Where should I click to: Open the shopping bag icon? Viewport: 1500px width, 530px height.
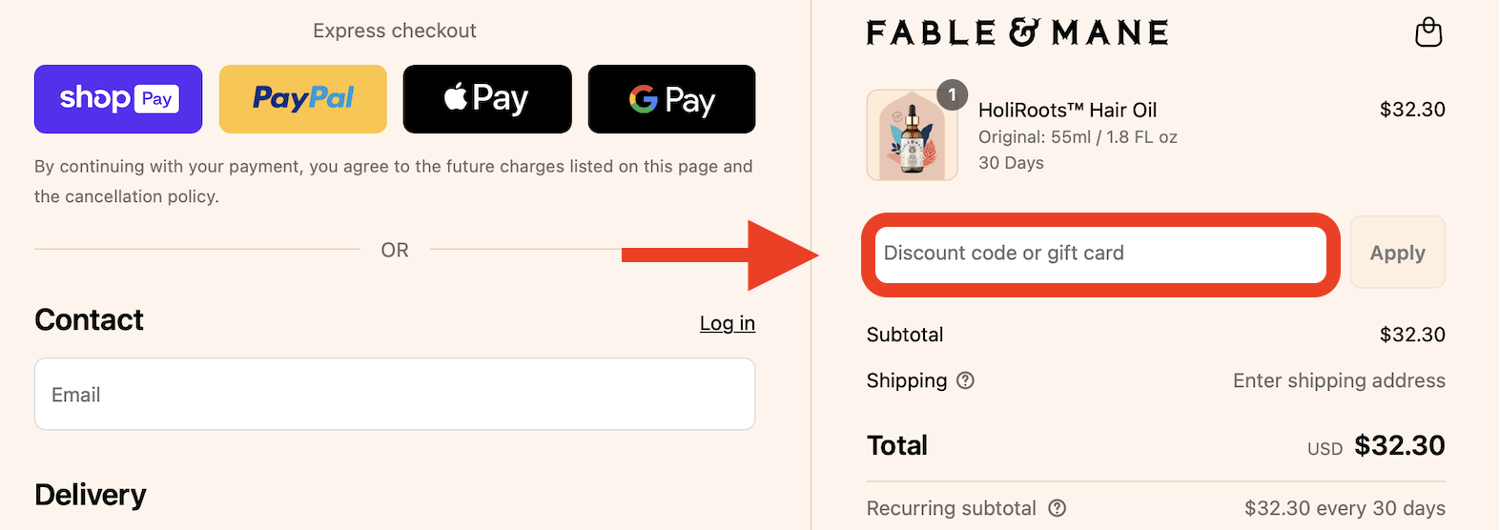point(1429,32)
